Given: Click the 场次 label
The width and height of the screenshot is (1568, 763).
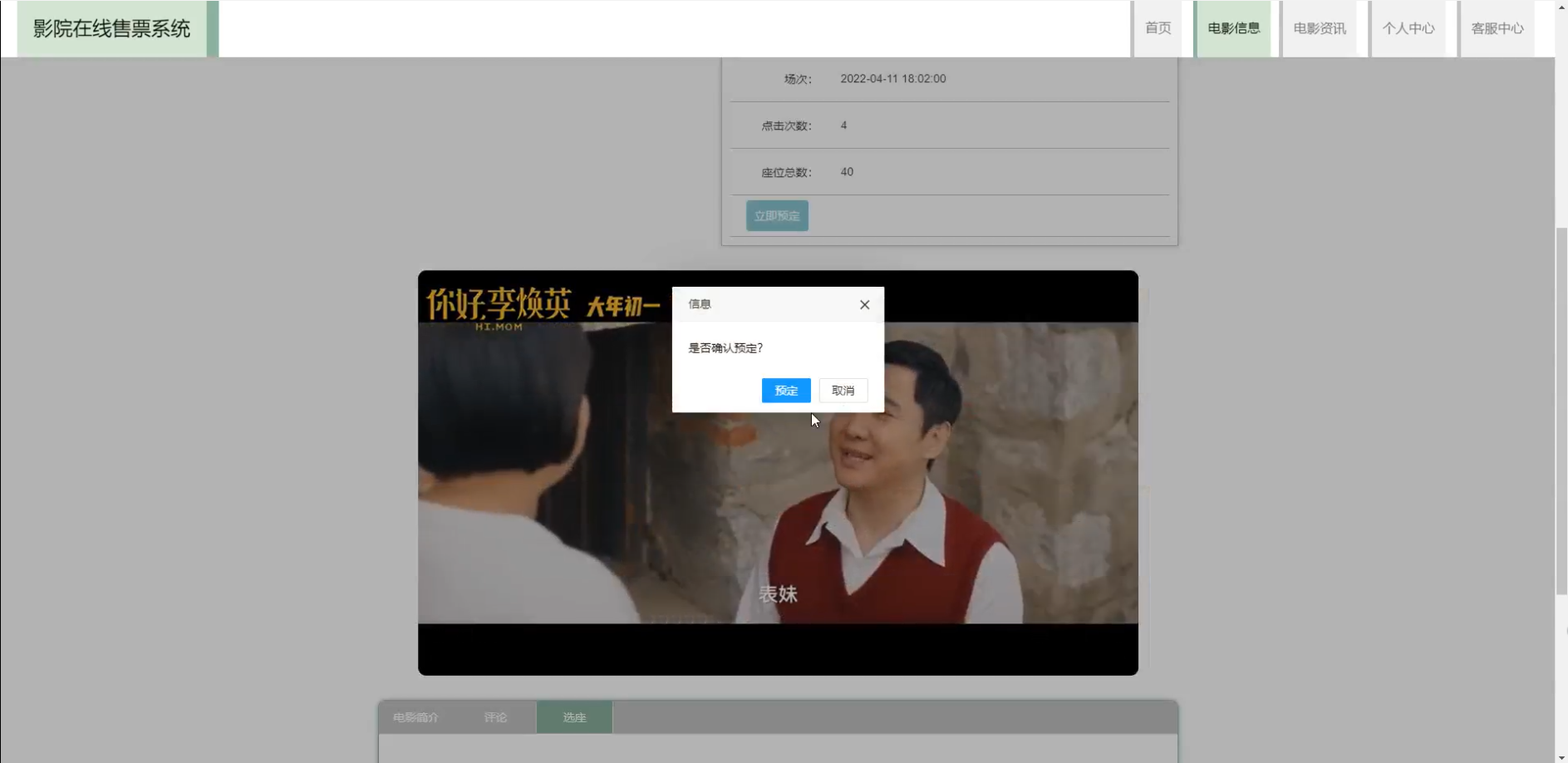Looking at the screenshot, I should pos(798,79).
